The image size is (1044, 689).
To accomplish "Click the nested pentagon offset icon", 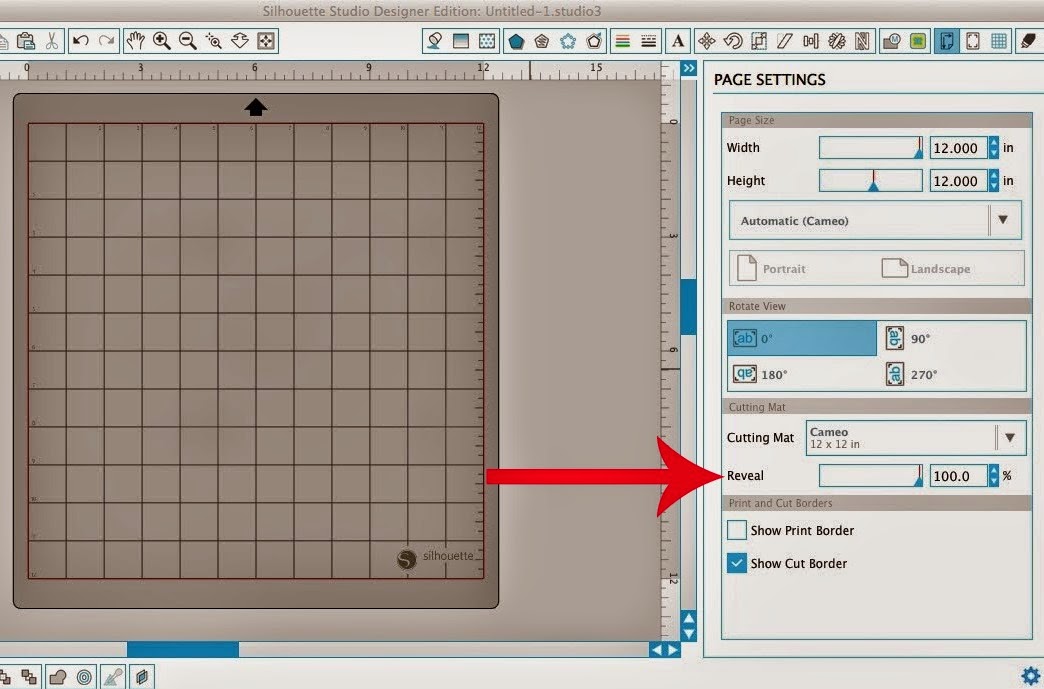I will click(542, 41).
